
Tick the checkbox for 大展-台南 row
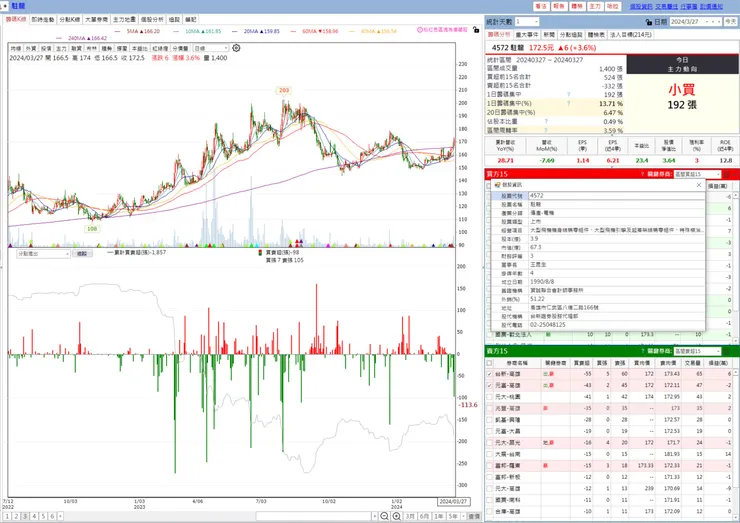[x=489, y=454]
